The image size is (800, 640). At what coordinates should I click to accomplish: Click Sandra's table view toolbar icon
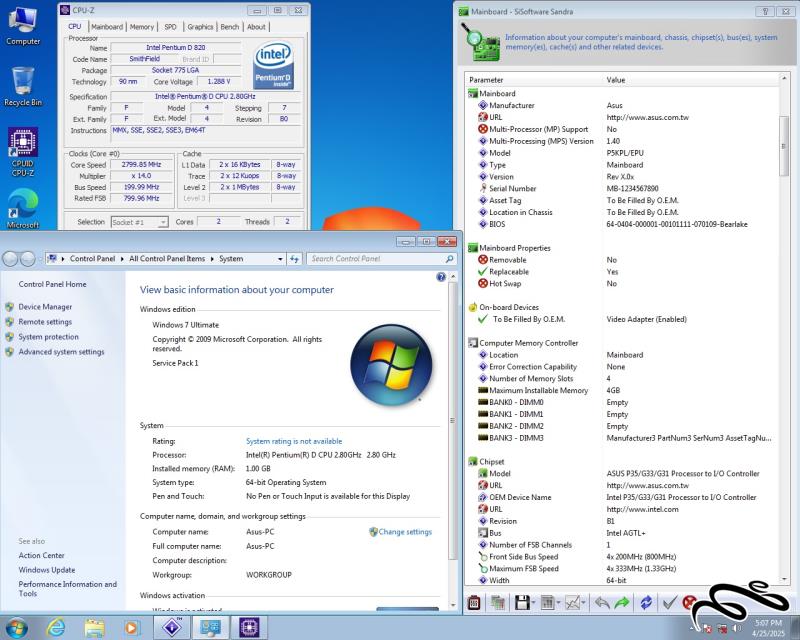(x=547, y=603)
